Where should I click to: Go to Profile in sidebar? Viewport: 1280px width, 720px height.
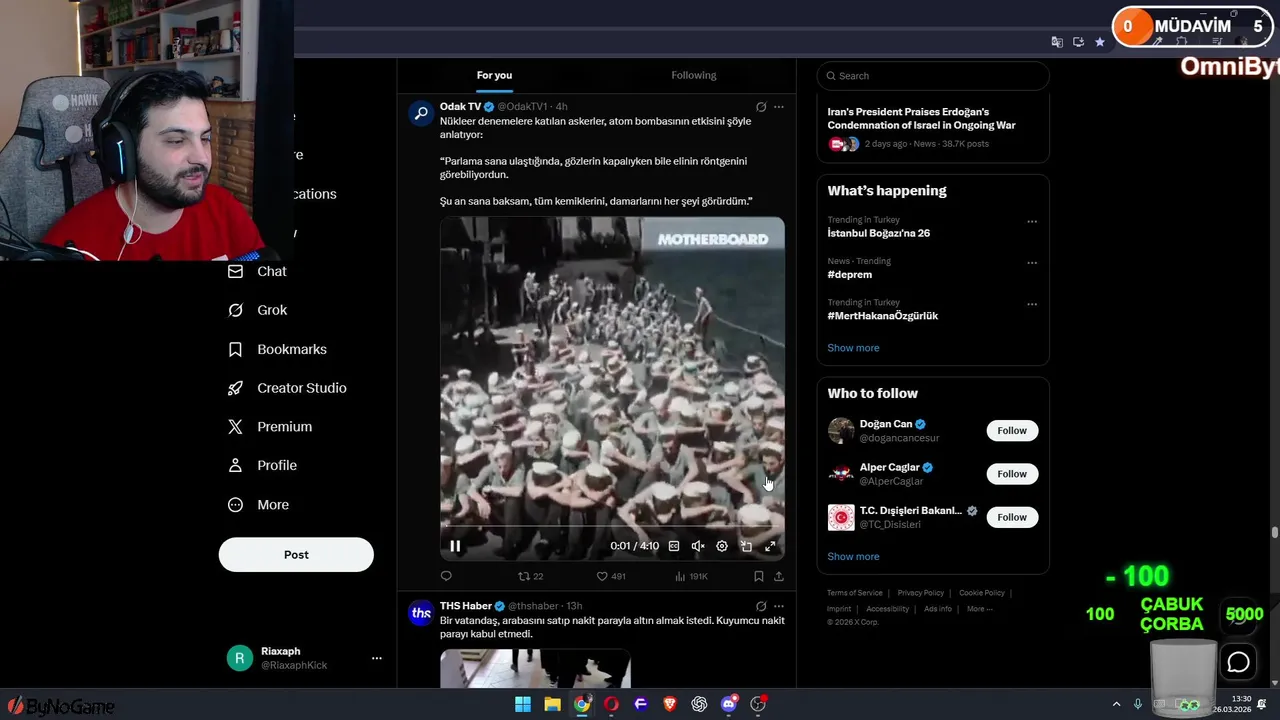click(262, 465)
